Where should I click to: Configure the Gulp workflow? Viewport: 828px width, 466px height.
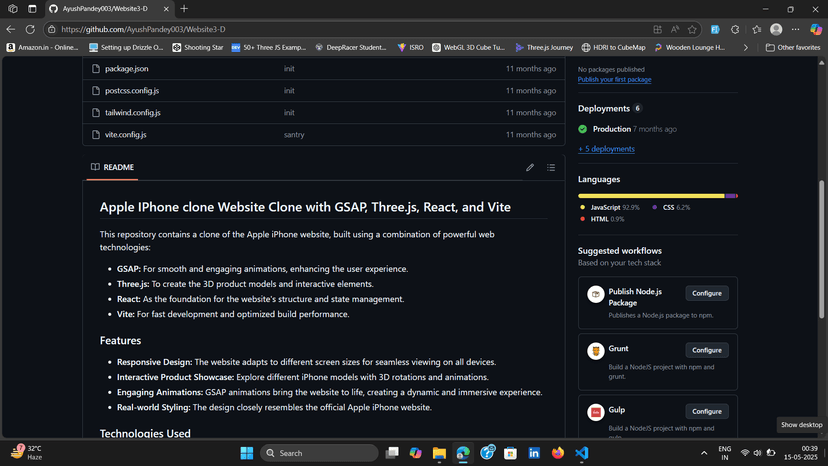click(707, 412)
